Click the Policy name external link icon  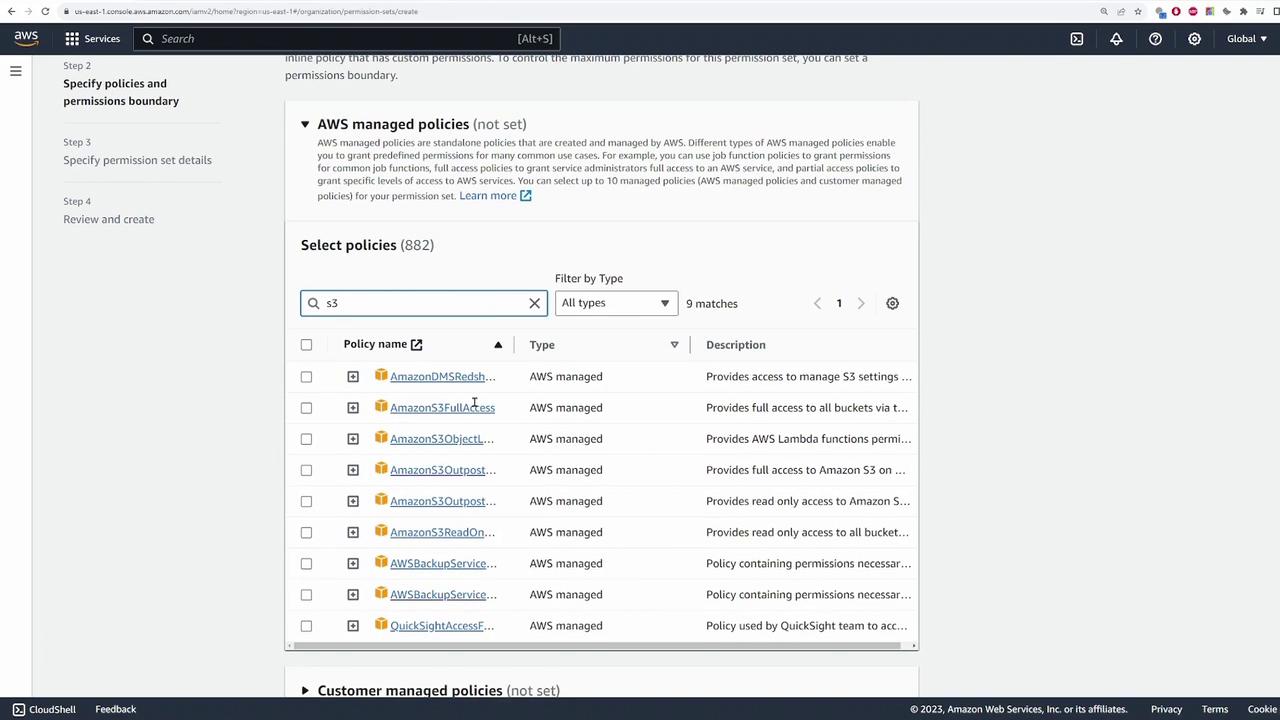[416, 345]
